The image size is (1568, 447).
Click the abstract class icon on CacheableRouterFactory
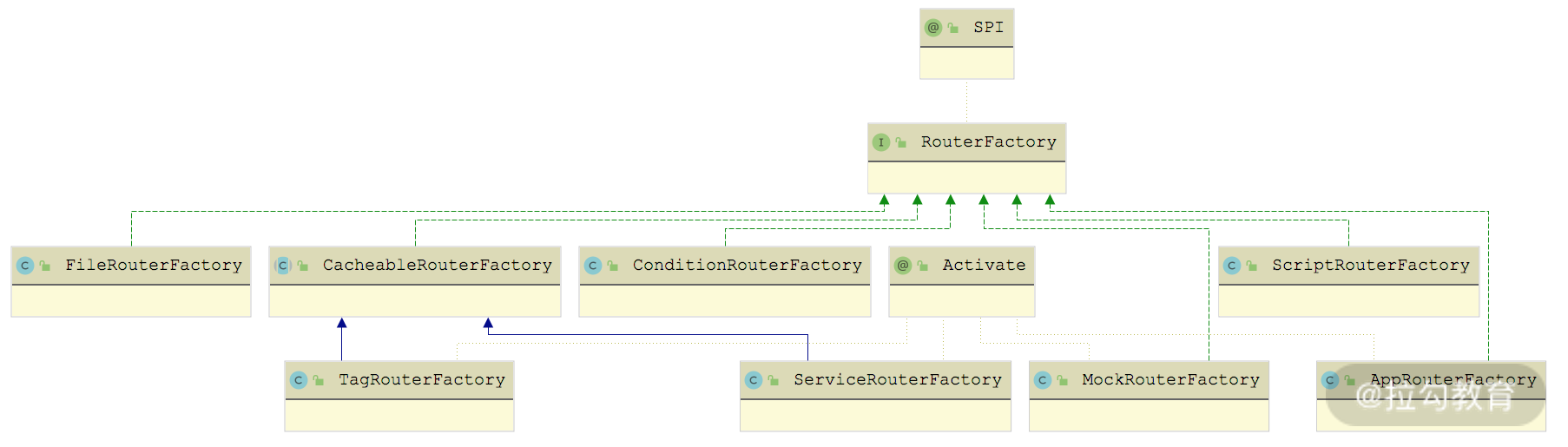click(283, 266)
